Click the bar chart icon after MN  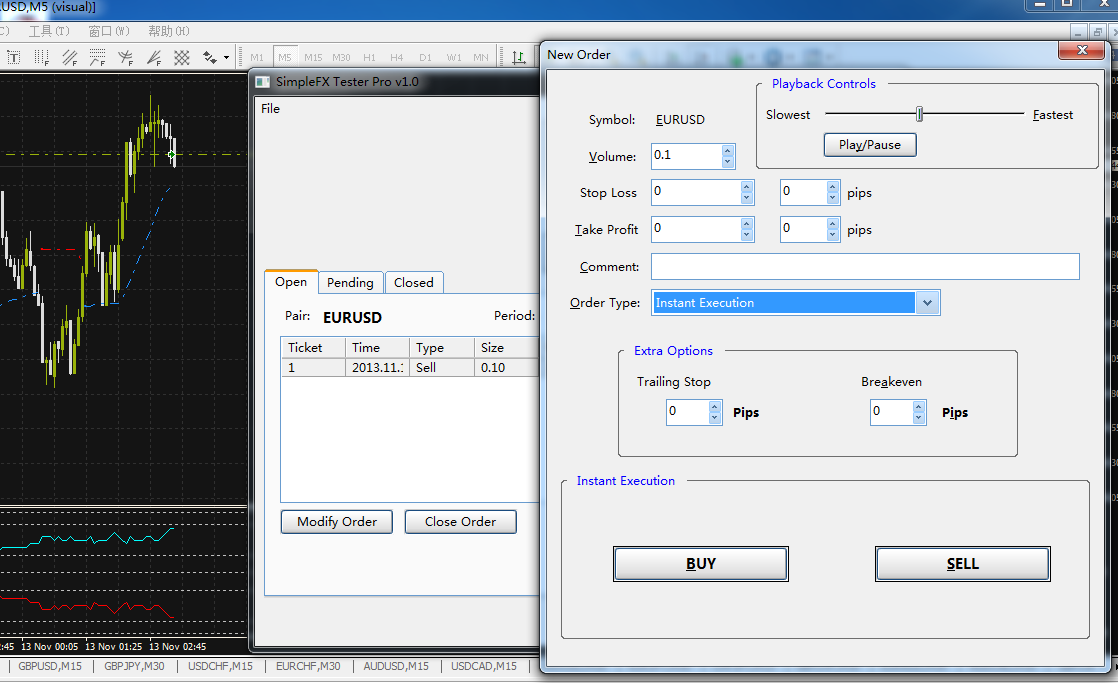[519, 58]
